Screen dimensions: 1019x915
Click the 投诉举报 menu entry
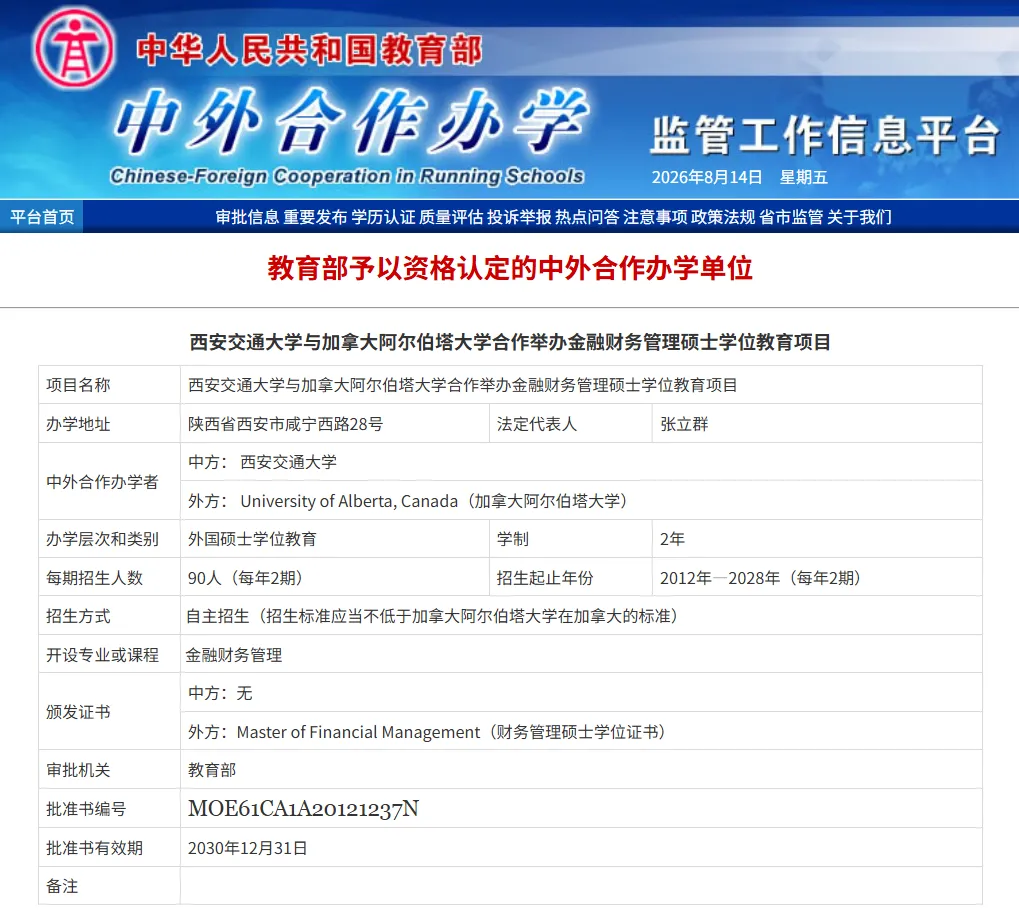click(519, 217)
